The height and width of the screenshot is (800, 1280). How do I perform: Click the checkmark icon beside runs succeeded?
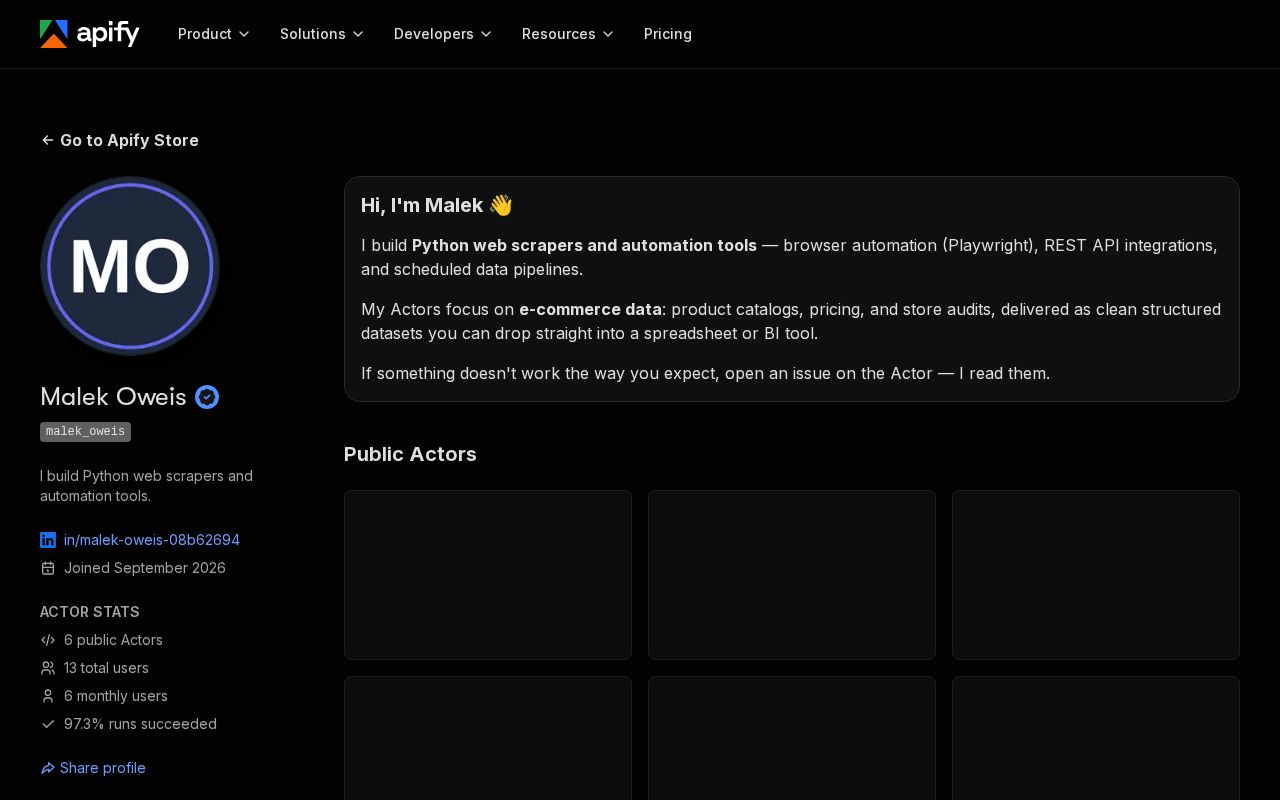48,724
